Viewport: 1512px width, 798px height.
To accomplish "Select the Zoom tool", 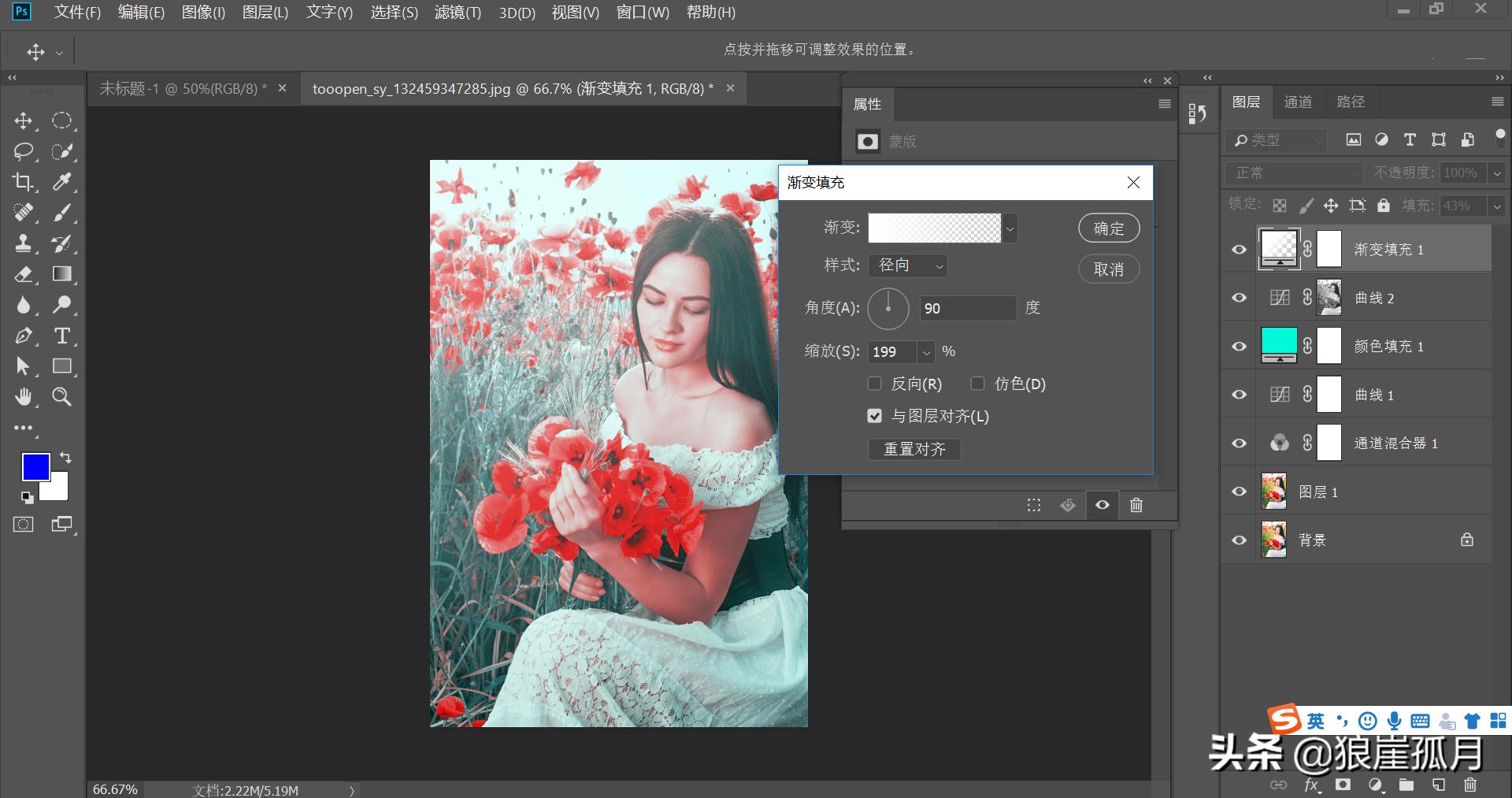I will coord(62,397).
